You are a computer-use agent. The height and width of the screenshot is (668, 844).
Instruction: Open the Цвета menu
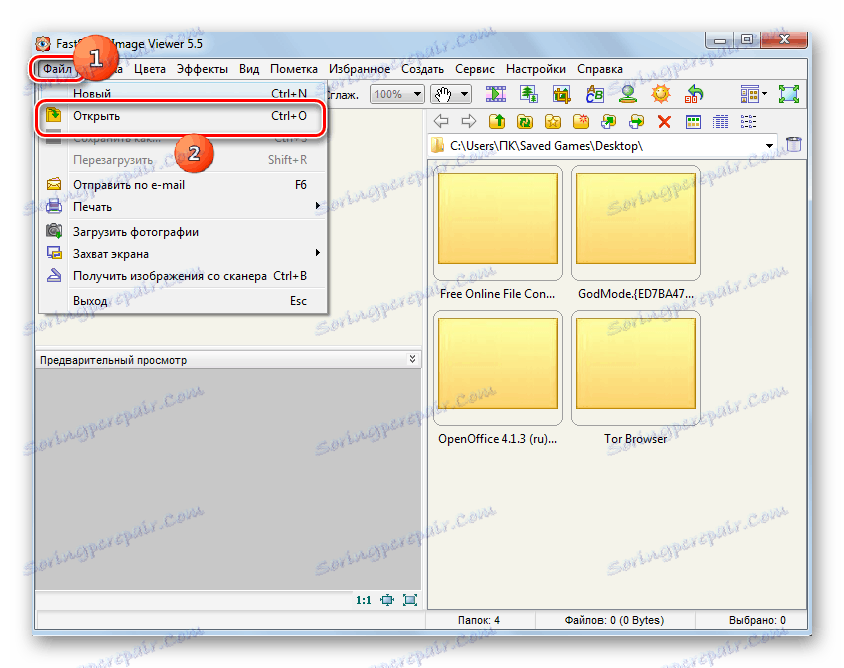[x=150, y=69]
